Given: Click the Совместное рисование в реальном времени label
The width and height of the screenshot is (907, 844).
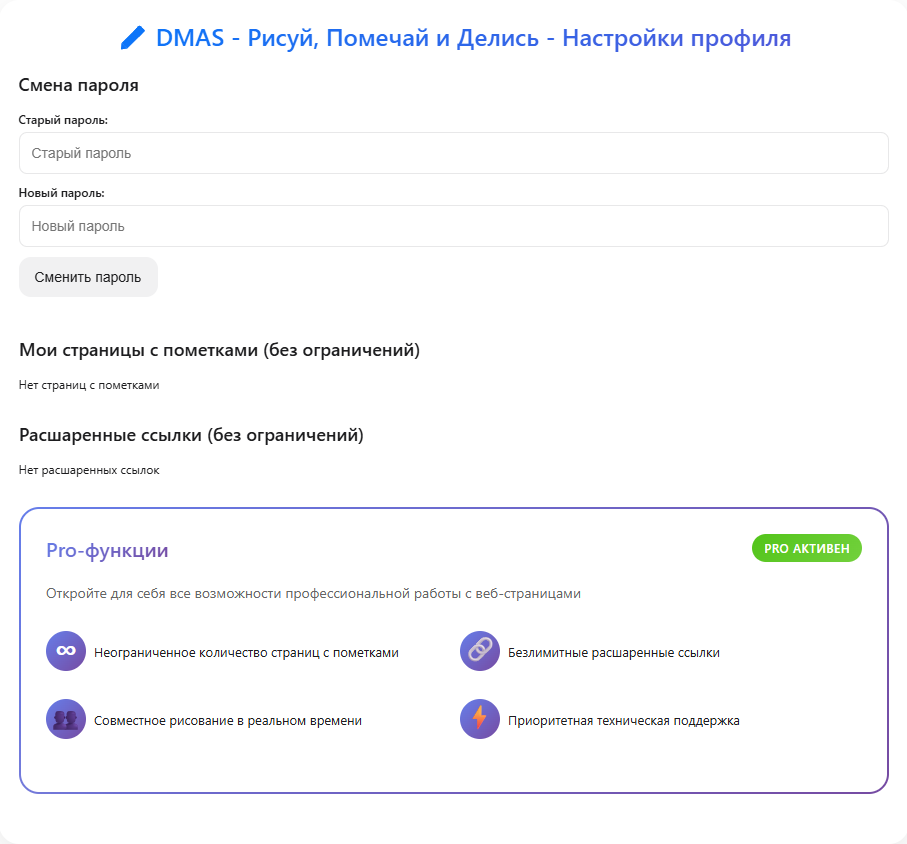Looking at the screenshot, I should click(228, 720).
